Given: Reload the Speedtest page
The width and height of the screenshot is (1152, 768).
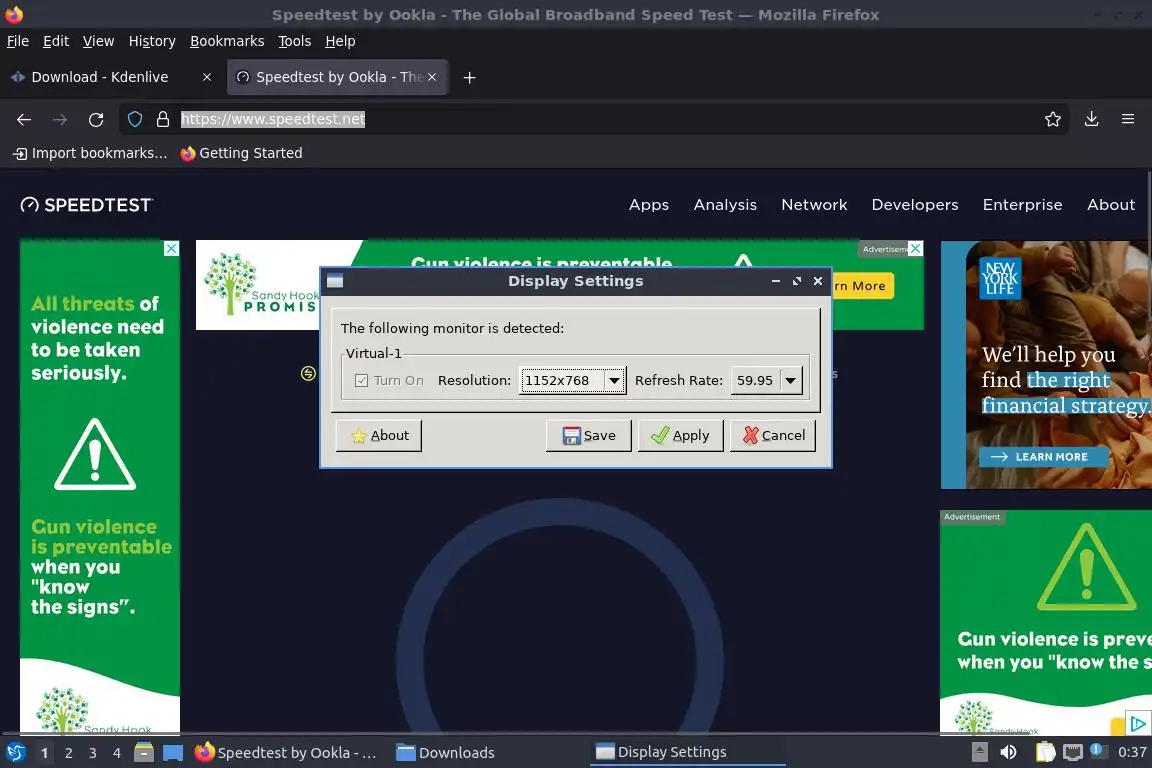Looking at the screenshot, I should [x=96, y=119].
